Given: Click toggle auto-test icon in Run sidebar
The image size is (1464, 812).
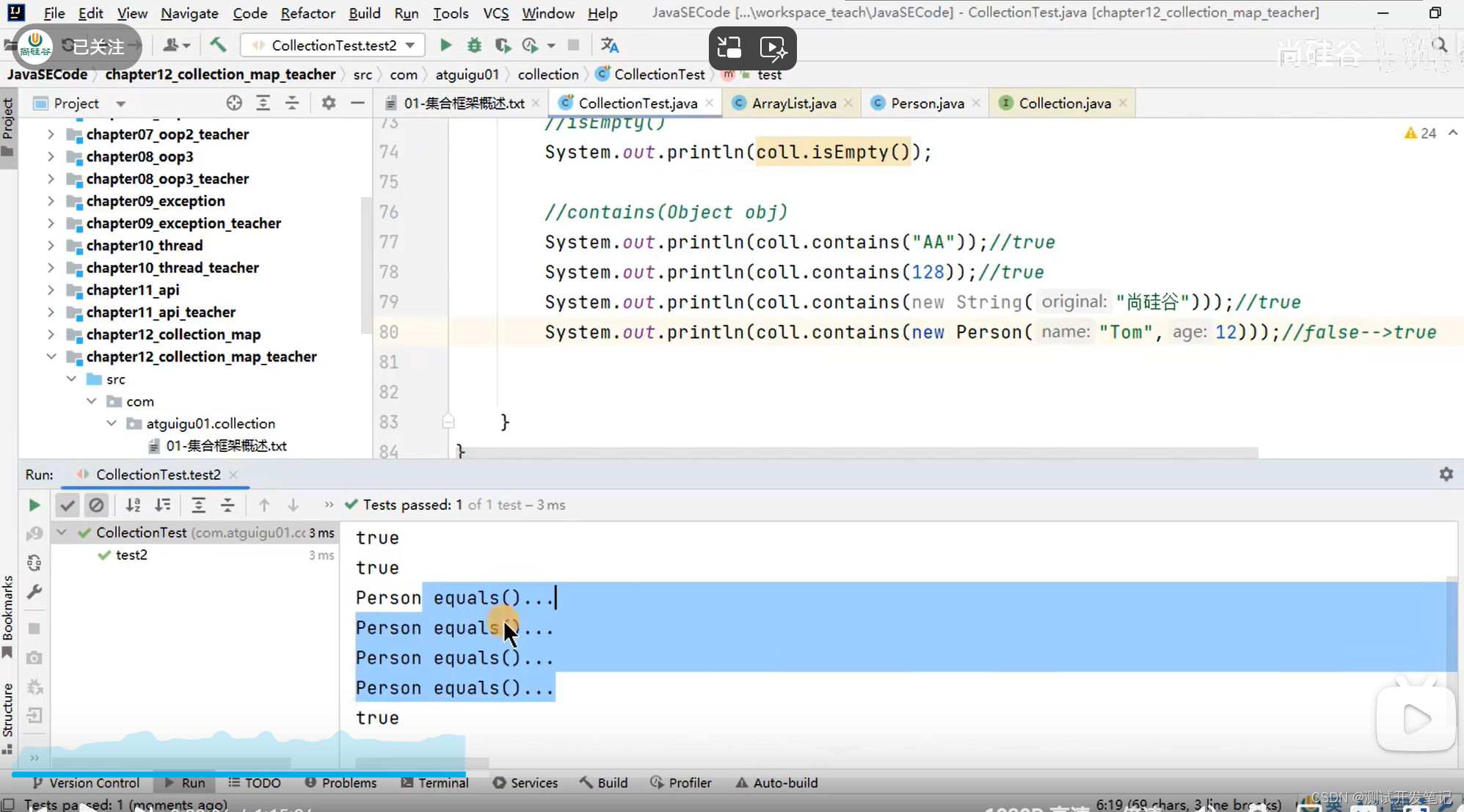Looking at the screenshot, I should [34, 563].
